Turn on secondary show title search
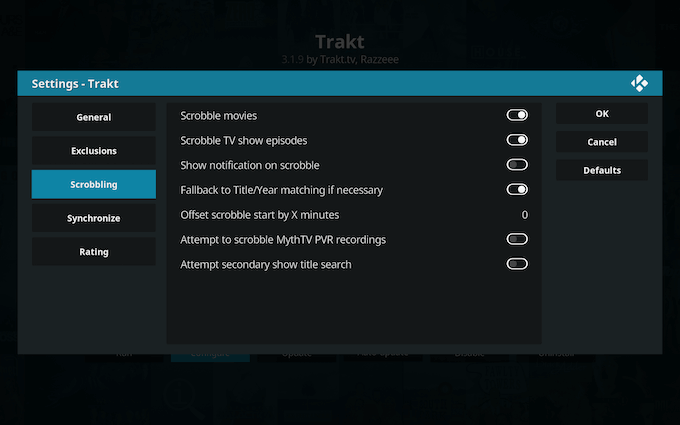680x425 pixels. [x=517, y=264]
